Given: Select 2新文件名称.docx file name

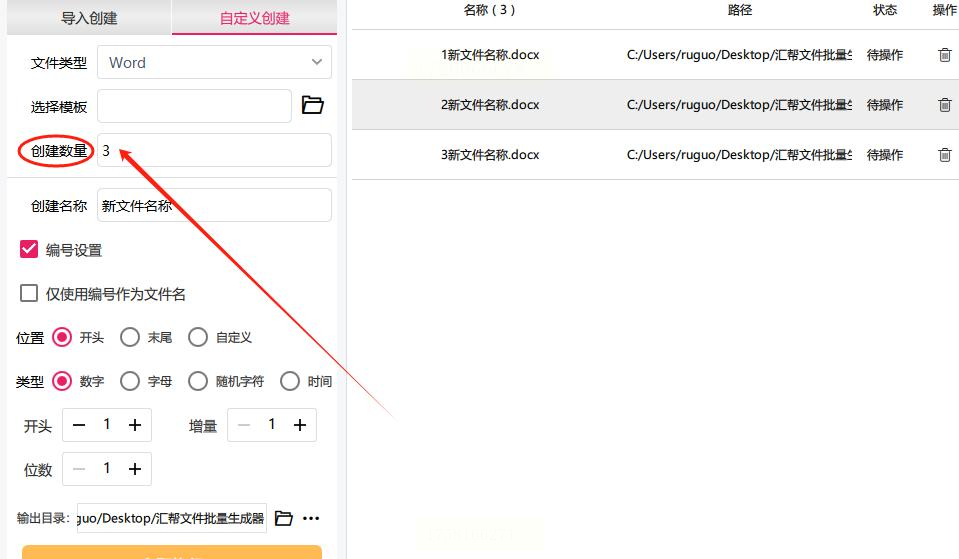Looking at the screenshot, I should [490, 105].
